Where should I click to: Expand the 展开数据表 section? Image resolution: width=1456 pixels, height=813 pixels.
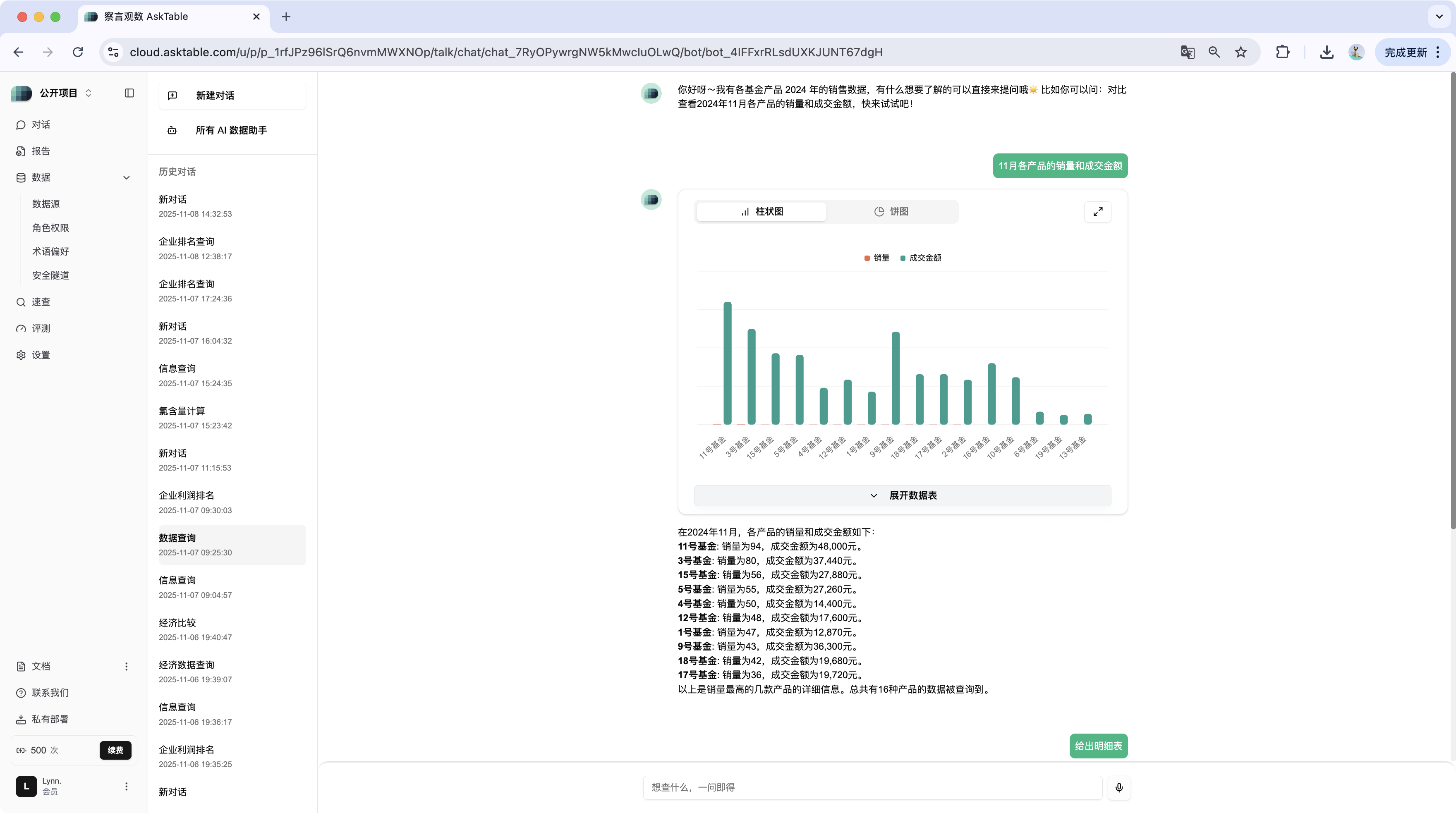(x=903, y=495)
